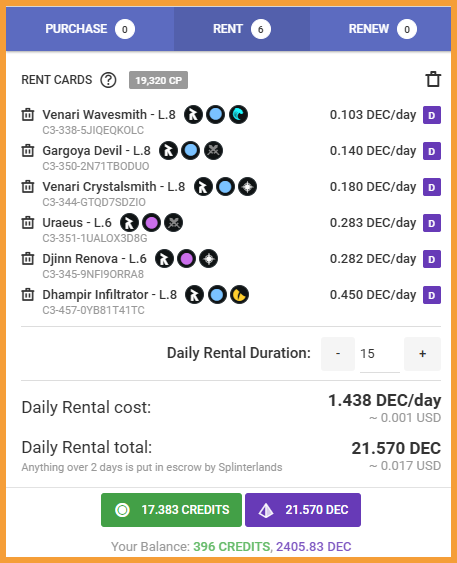Click the D badge for Gargoya Devil
This screenshot has width=457, height=563.
click(x=432, y=151)
